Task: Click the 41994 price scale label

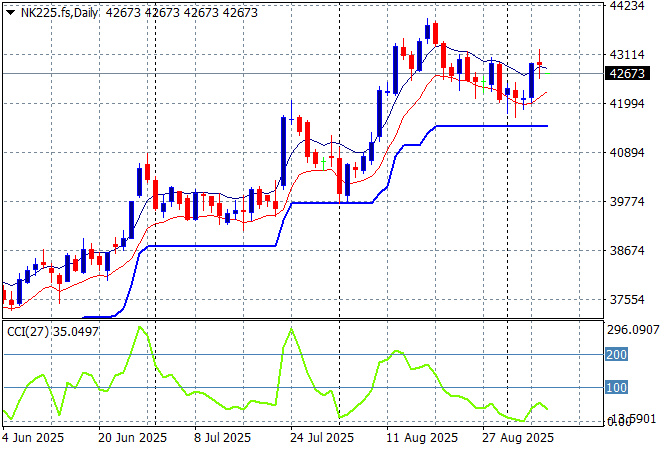Action: point(627,104)
